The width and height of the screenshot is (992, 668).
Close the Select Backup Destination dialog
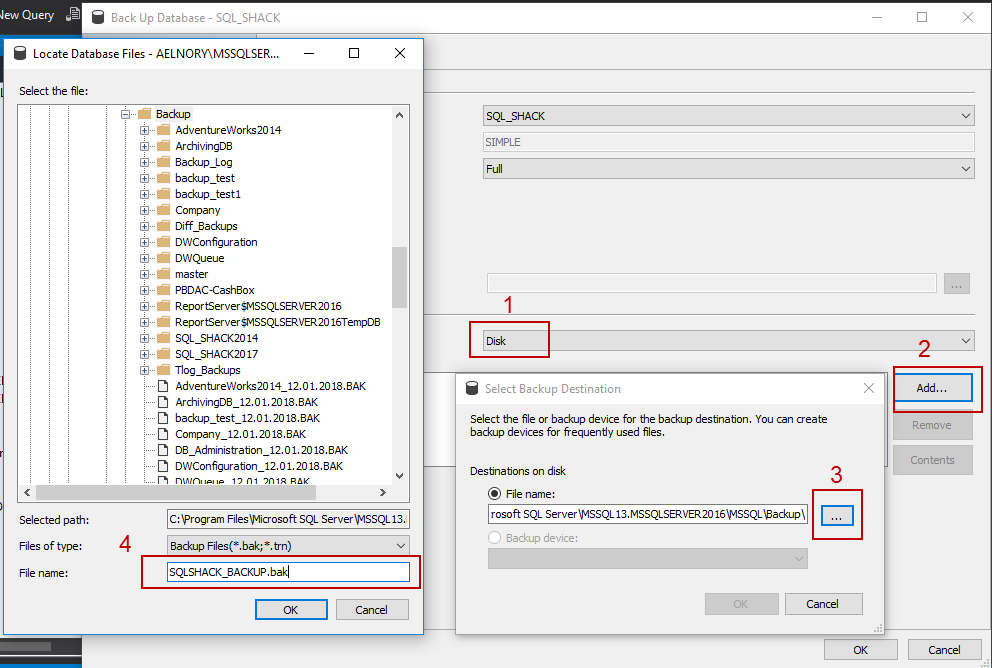click(869, 388)
